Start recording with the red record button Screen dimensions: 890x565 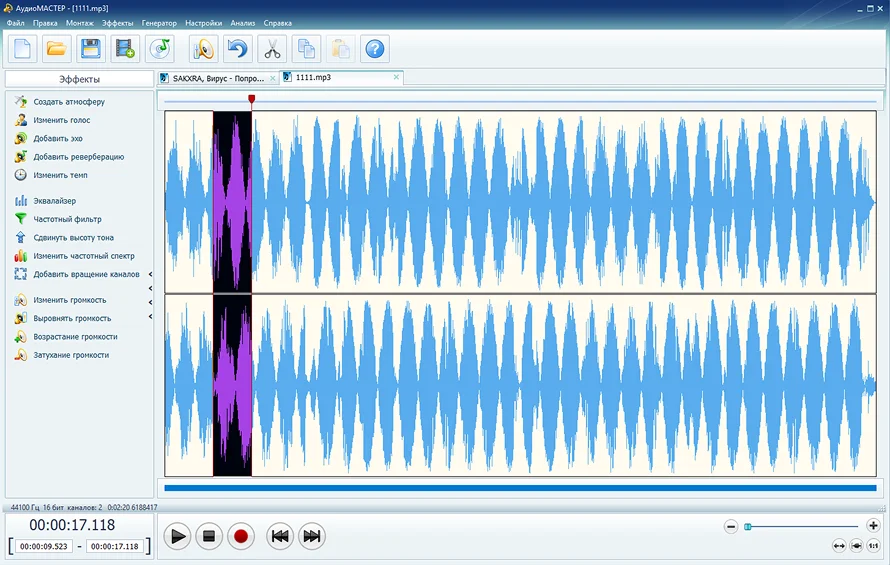click(240, 537)
